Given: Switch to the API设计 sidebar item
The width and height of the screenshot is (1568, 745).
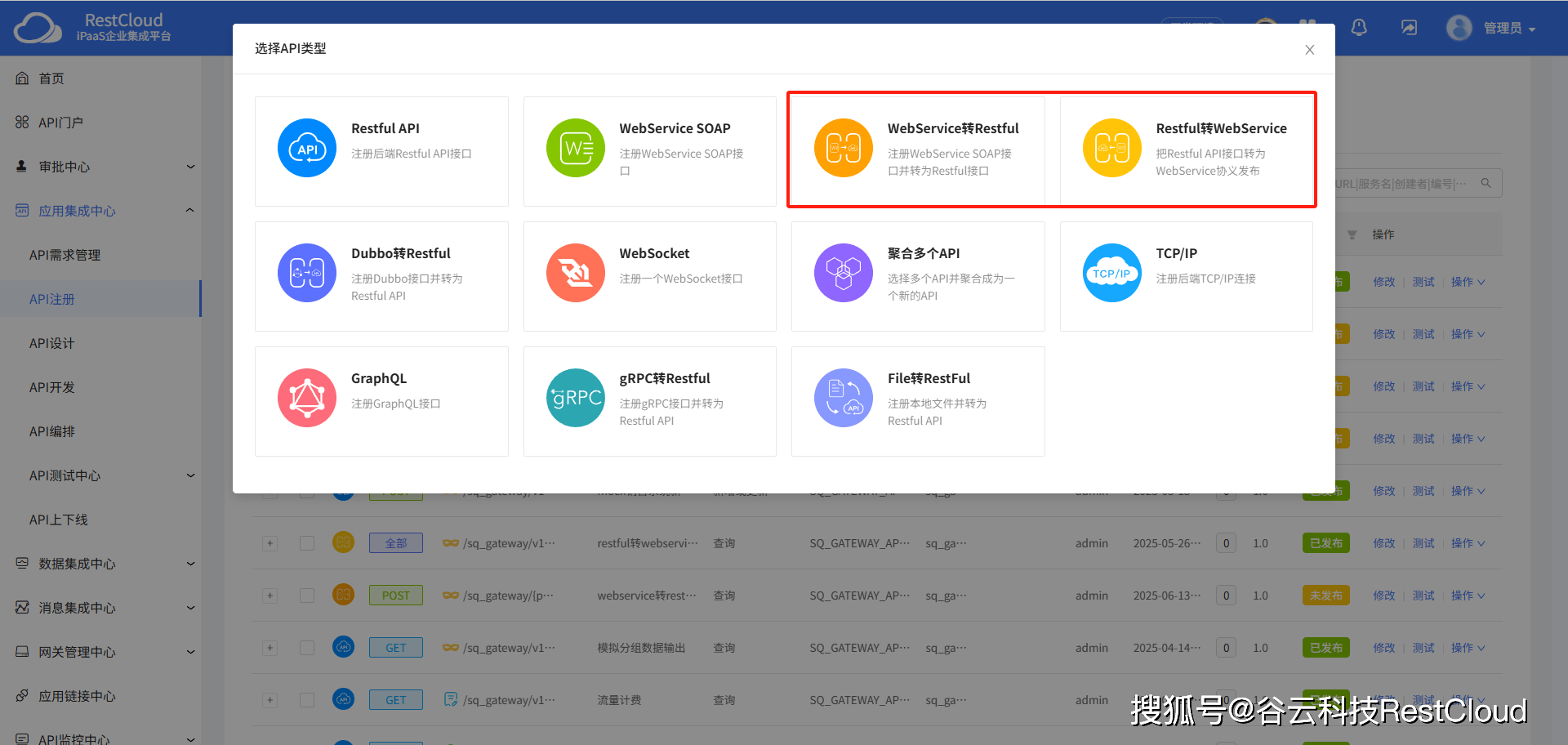Looking at the screenshot, I should coord(51,343).
